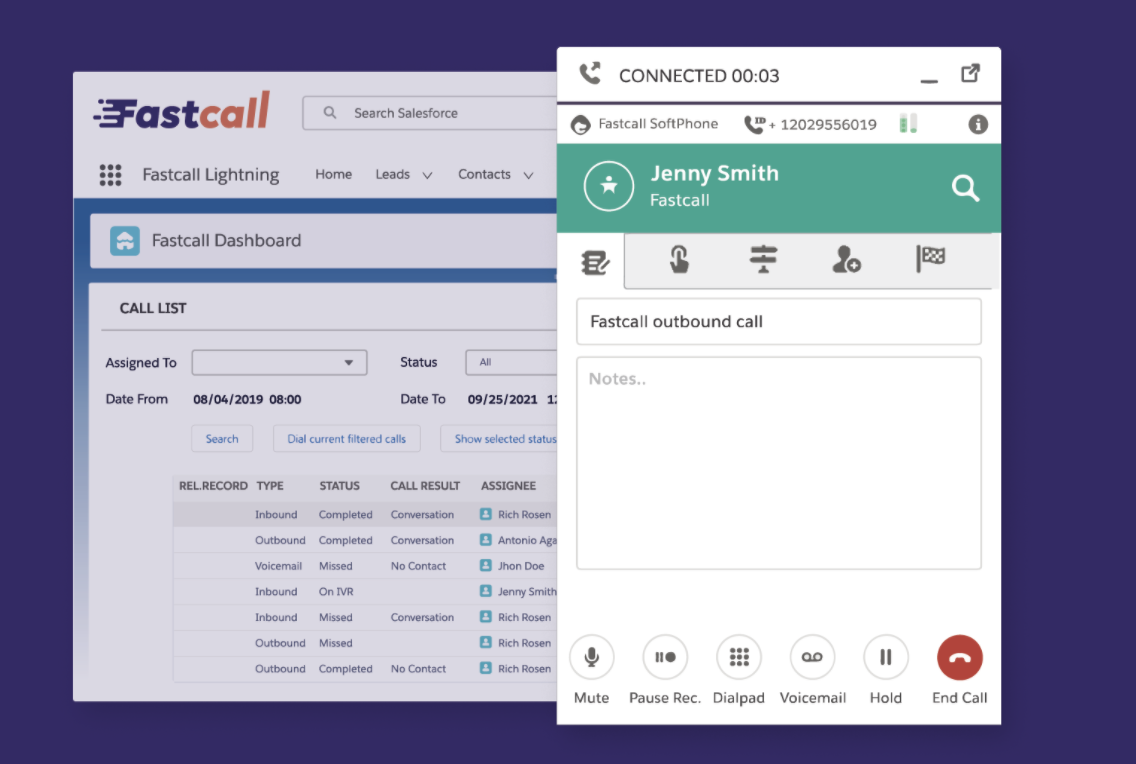Image resolution: width=1136 pixels, height=764 pixels.
Task: Click the Fastcall SoftPhone status icon
Action: tap(580, 125)
